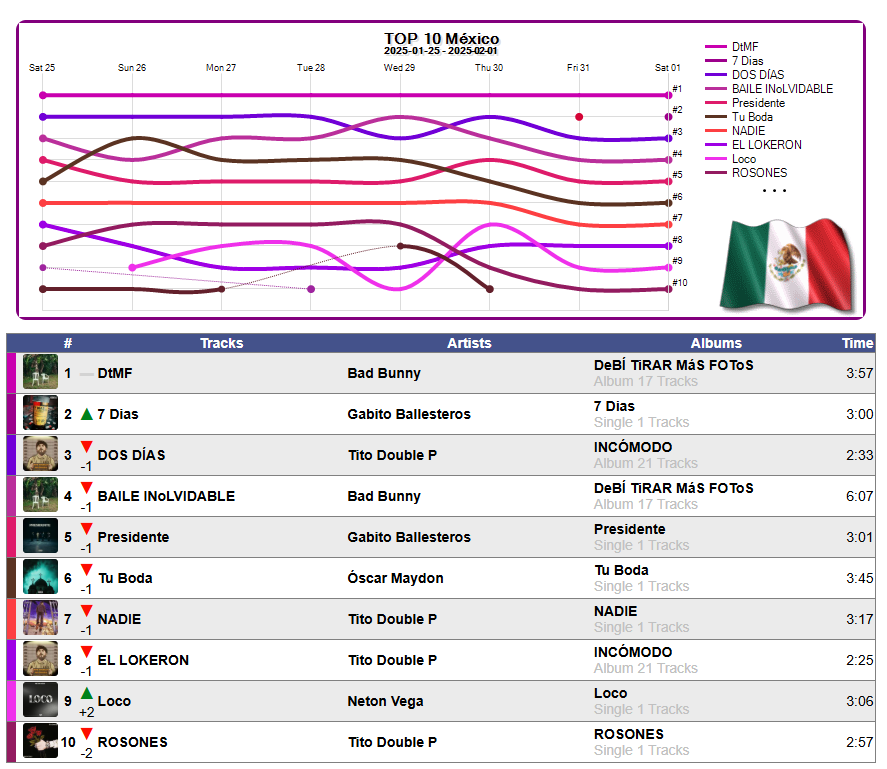Click the Mexican flag image

[x=787, y=265]
